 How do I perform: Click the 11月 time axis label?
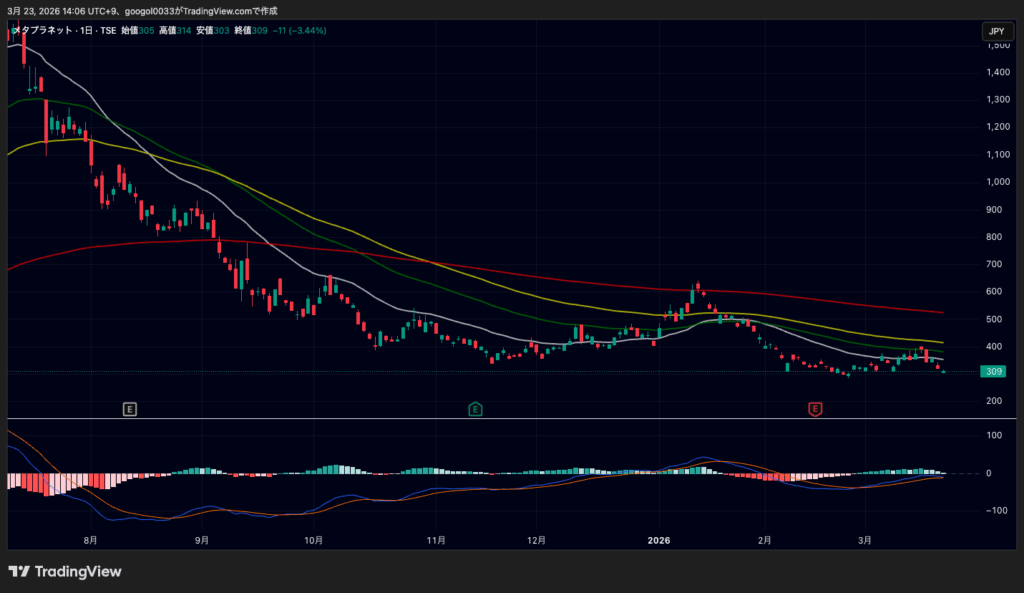[436, 540]
